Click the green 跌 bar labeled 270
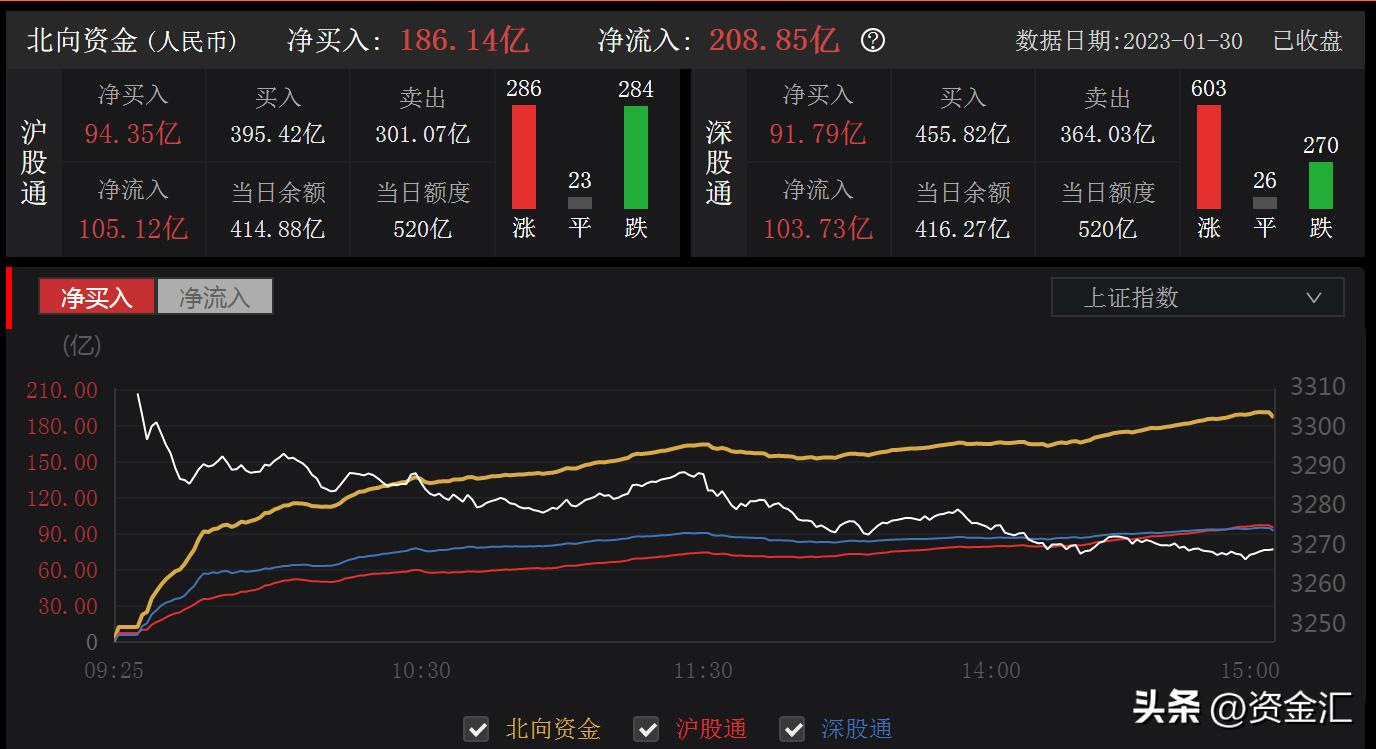Image resolution: width=1376 pixels, height=749 pixels. [1321, 185]
